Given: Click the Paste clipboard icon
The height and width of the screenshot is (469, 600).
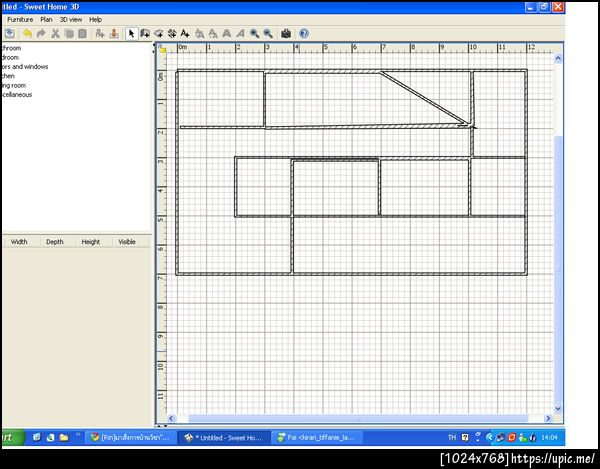Looking at the screenshot, I should (82, 34).
